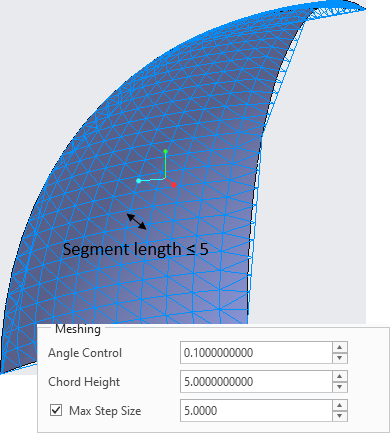Screen dimensions: 390x433
Task: Click the Chord Height value field
Action: pyautogui.click(x=256, y=381)
